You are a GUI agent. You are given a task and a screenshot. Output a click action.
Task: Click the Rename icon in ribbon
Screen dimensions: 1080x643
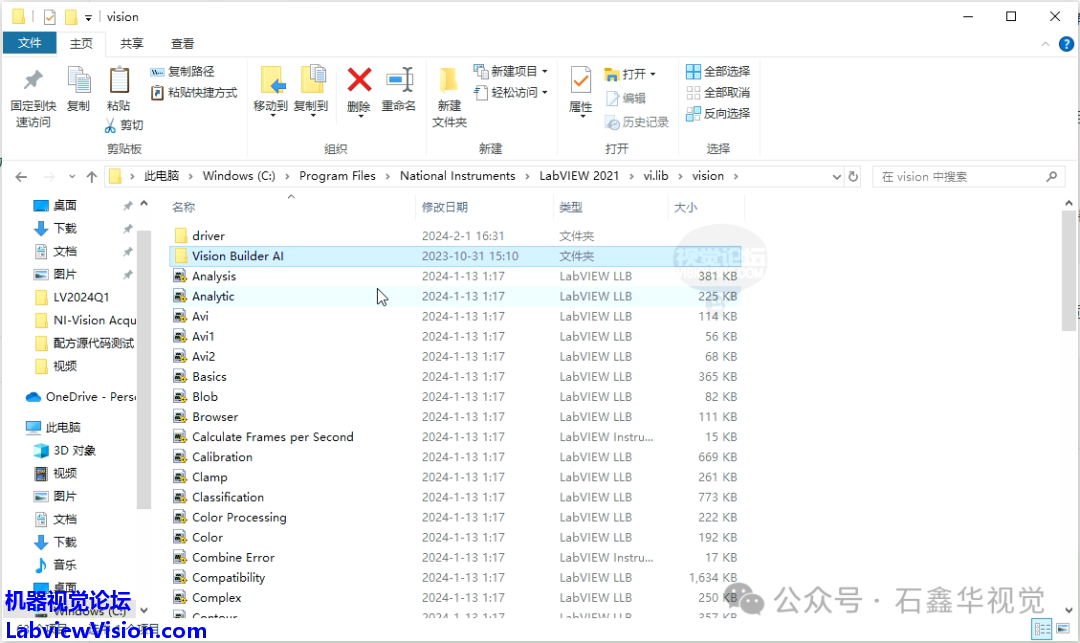(x=399, y=81)
